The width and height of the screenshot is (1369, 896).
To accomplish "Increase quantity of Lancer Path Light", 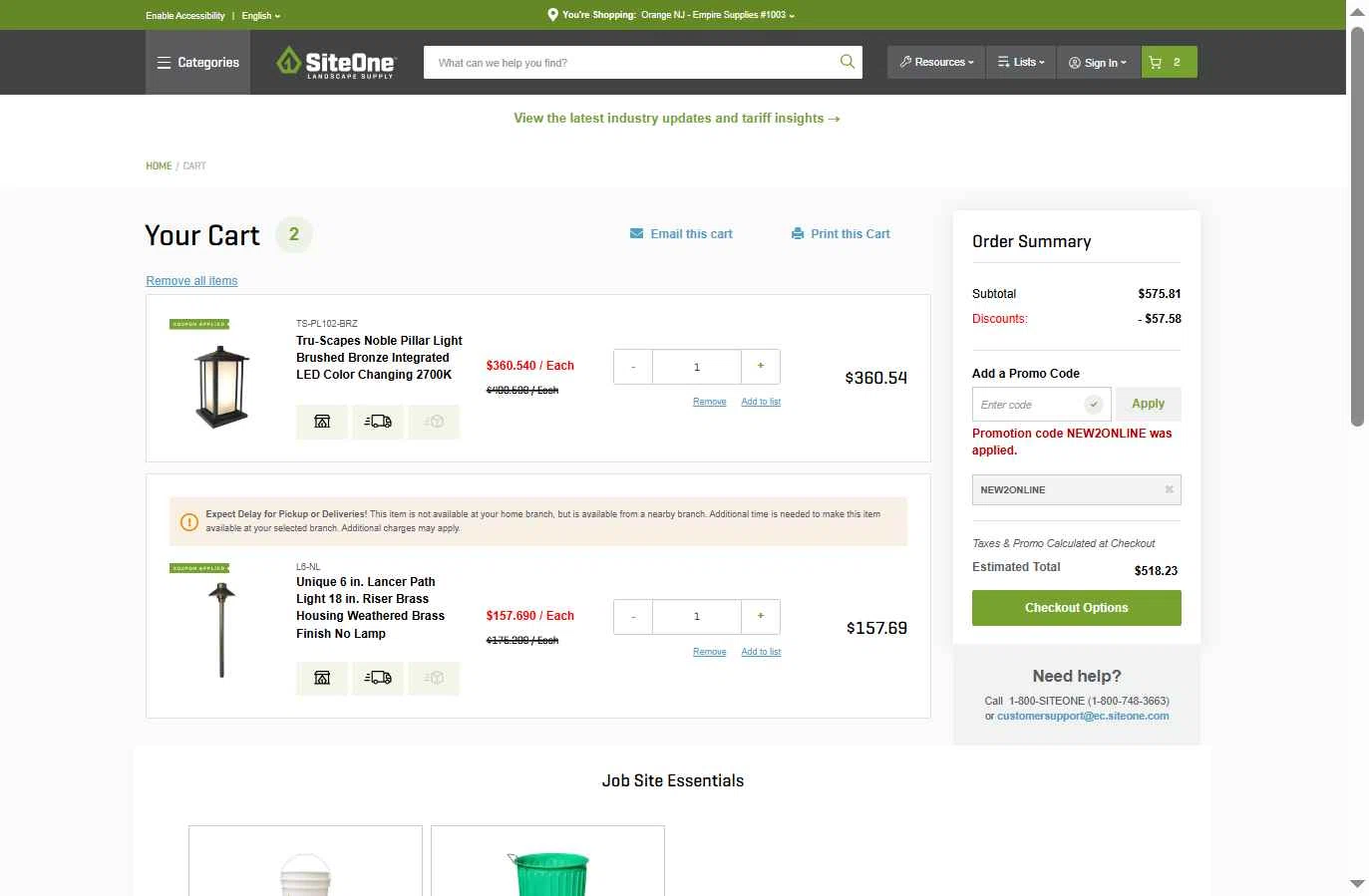I will tap(761, 617).
